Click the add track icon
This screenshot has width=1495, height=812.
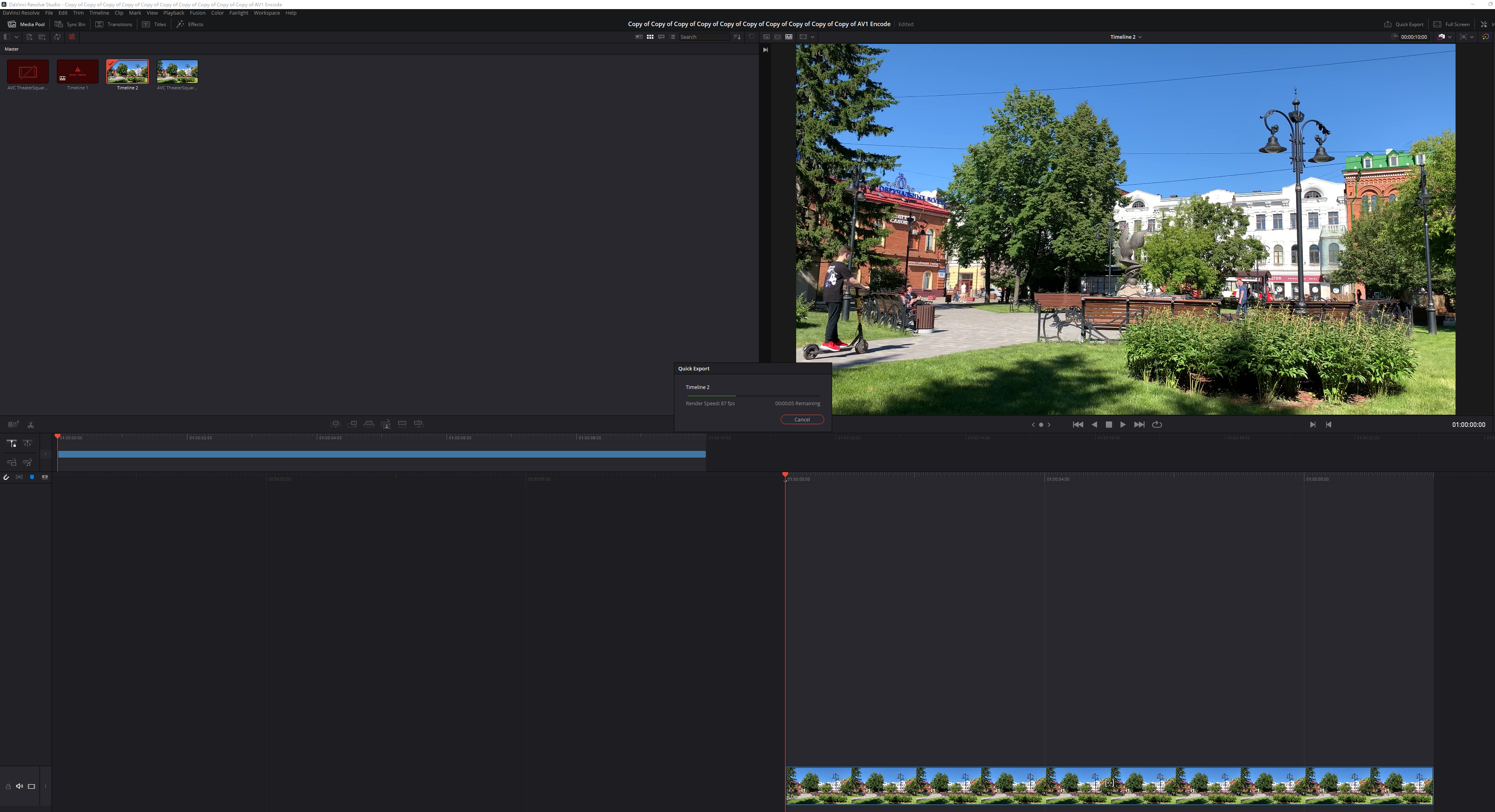click(x=45, y=477)
